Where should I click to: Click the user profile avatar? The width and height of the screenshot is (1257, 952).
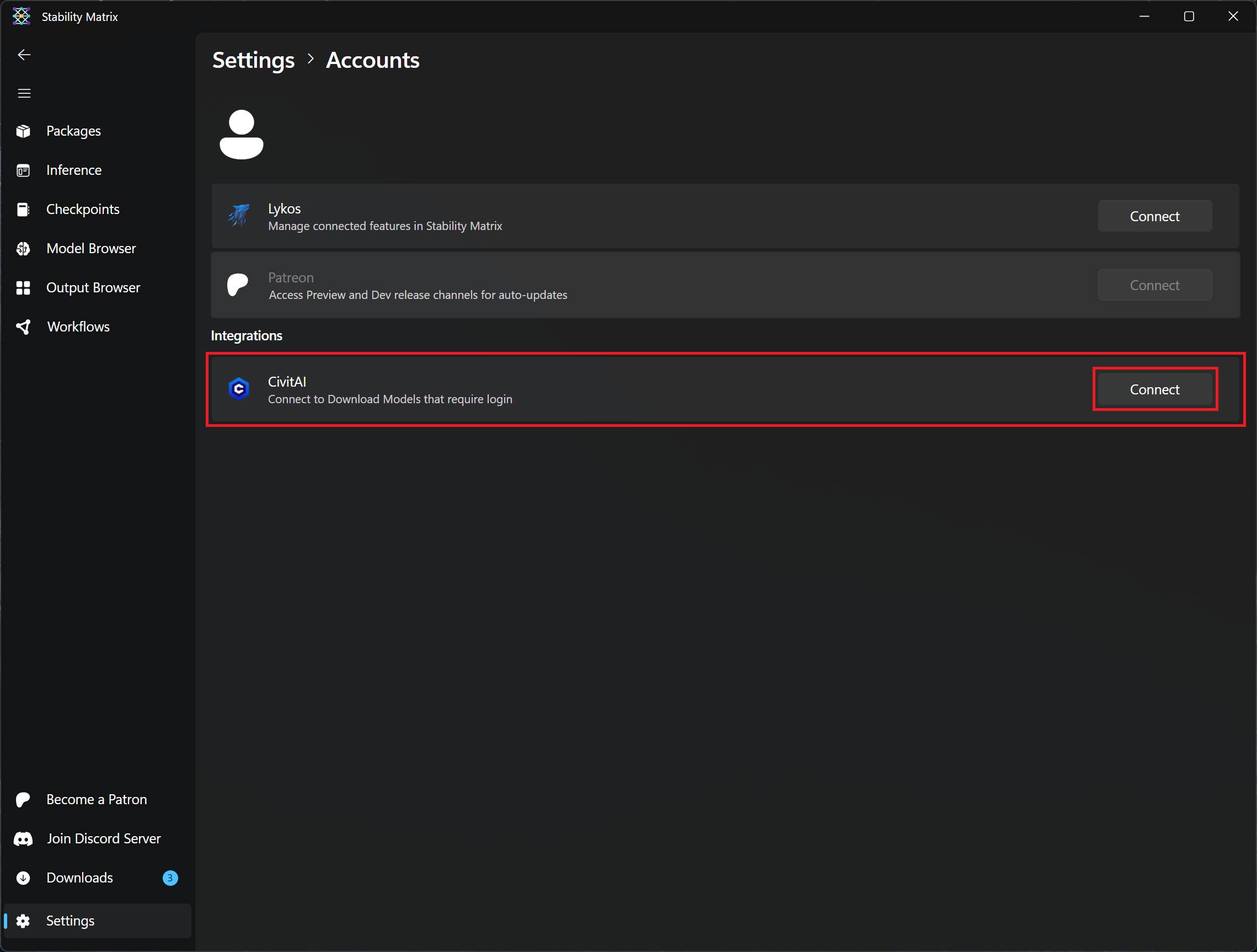pos(242,135)
